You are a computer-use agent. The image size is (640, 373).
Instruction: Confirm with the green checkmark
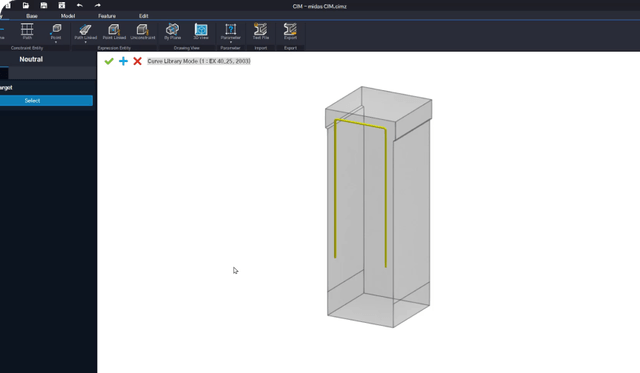109,61
